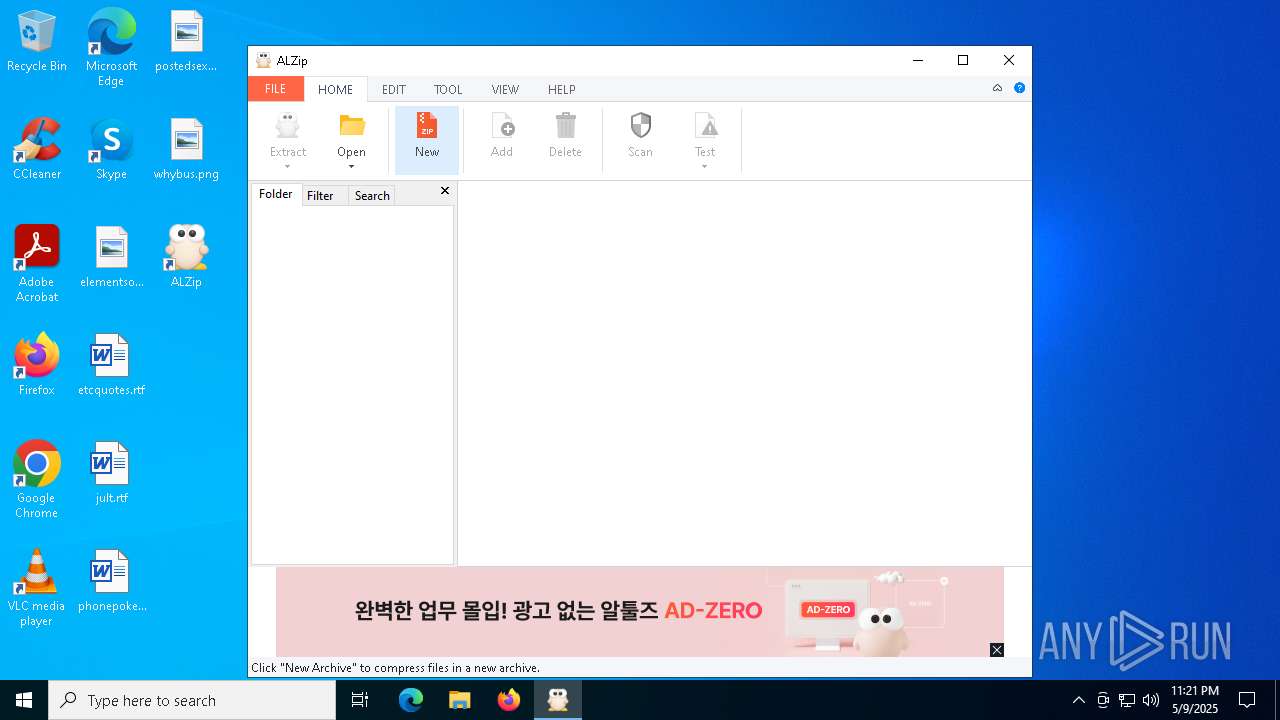This screenshot has width=1280, height=720.
Task: Select the elementso image file on desktop
Action: (x=111, y=257)
